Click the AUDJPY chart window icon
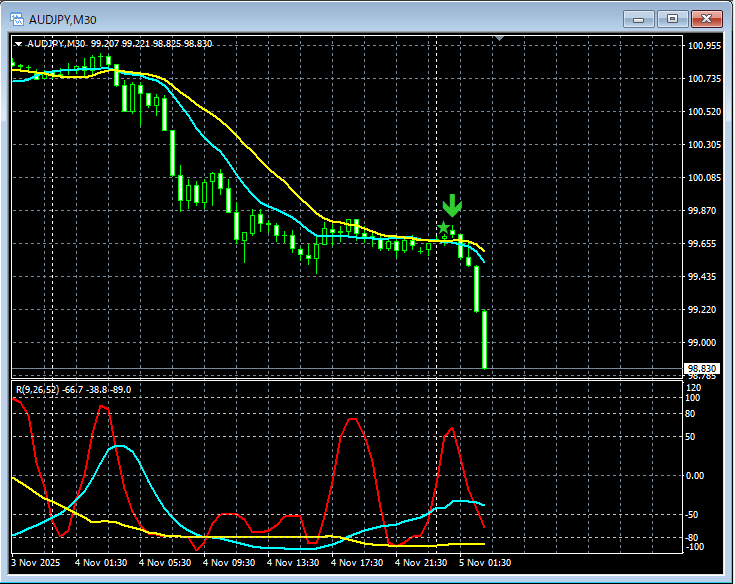 pos(17,19)
